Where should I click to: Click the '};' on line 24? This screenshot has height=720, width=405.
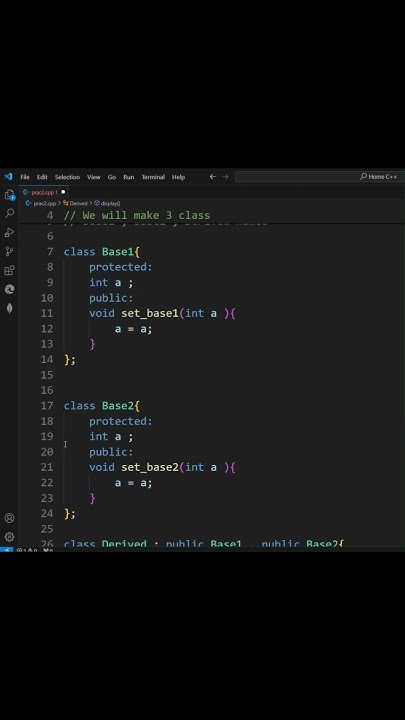[x=70, y=514]
